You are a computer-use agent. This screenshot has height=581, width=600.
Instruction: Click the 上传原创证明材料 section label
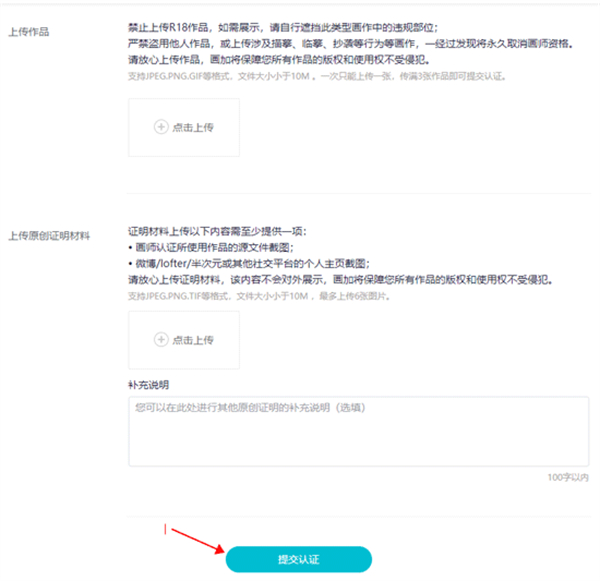coord(49,236)
